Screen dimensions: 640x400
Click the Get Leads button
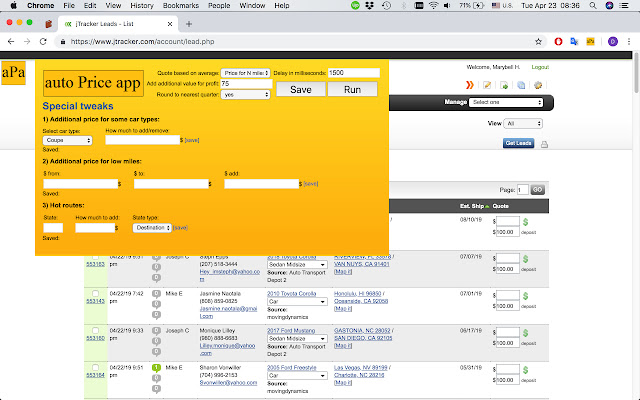coord(518,144)
